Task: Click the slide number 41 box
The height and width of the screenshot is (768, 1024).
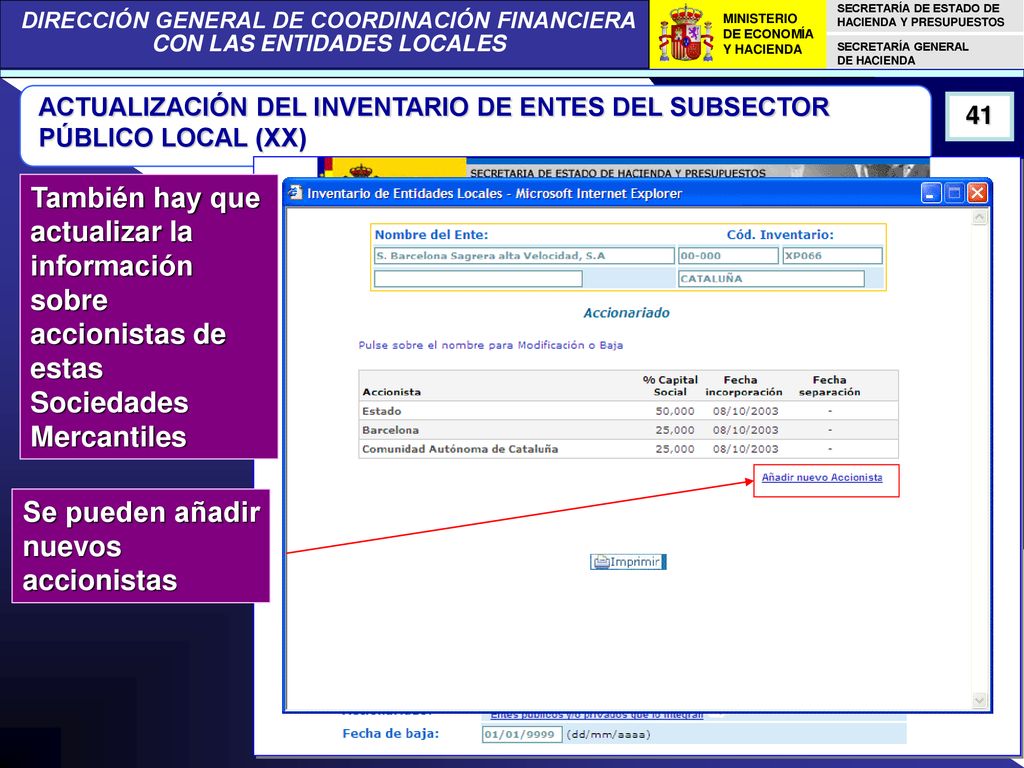Action: pyautogui.click(x=978, y=116)
